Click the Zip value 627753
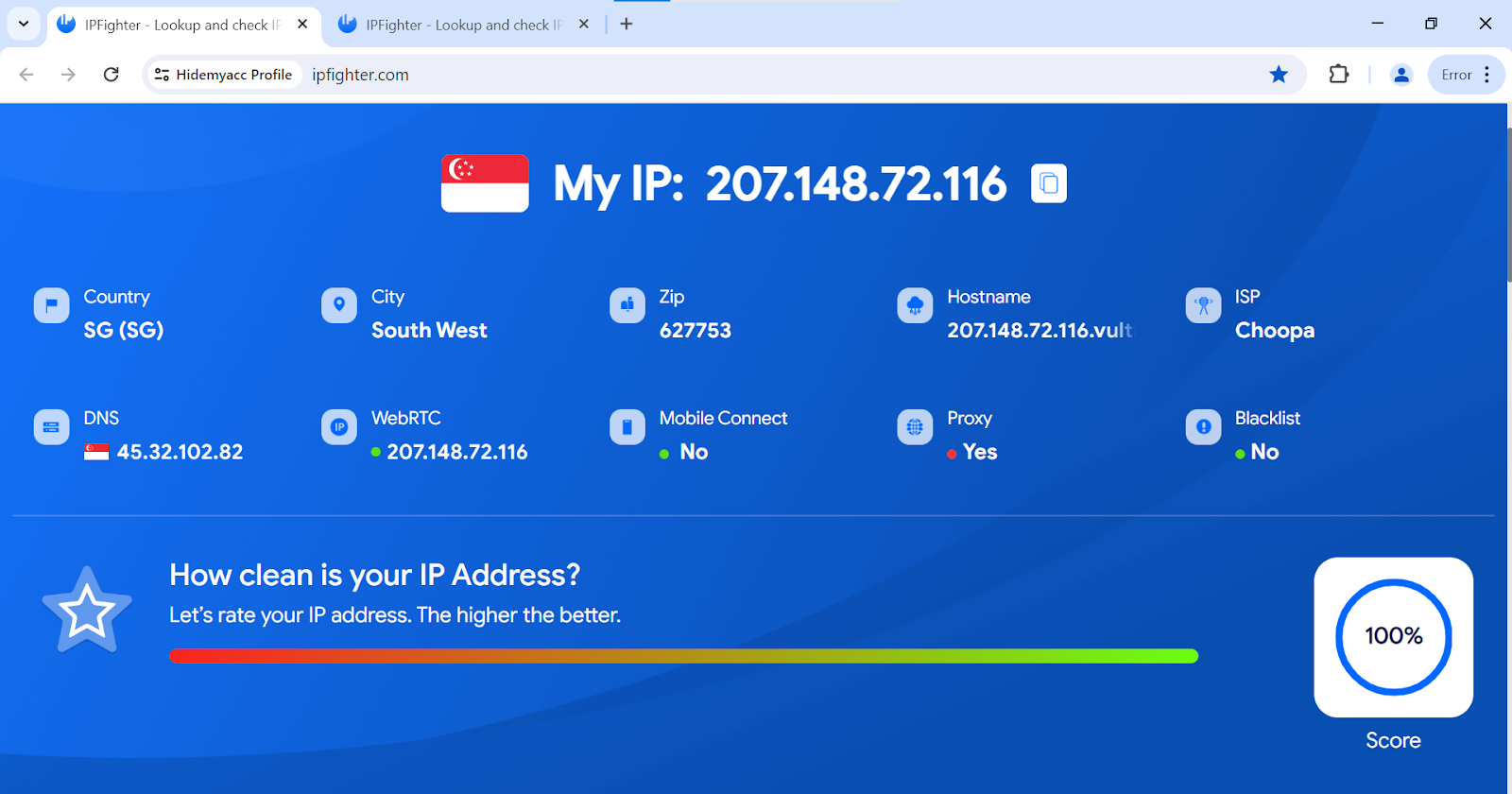The image size is (1512, 794). tap(696, 331)
